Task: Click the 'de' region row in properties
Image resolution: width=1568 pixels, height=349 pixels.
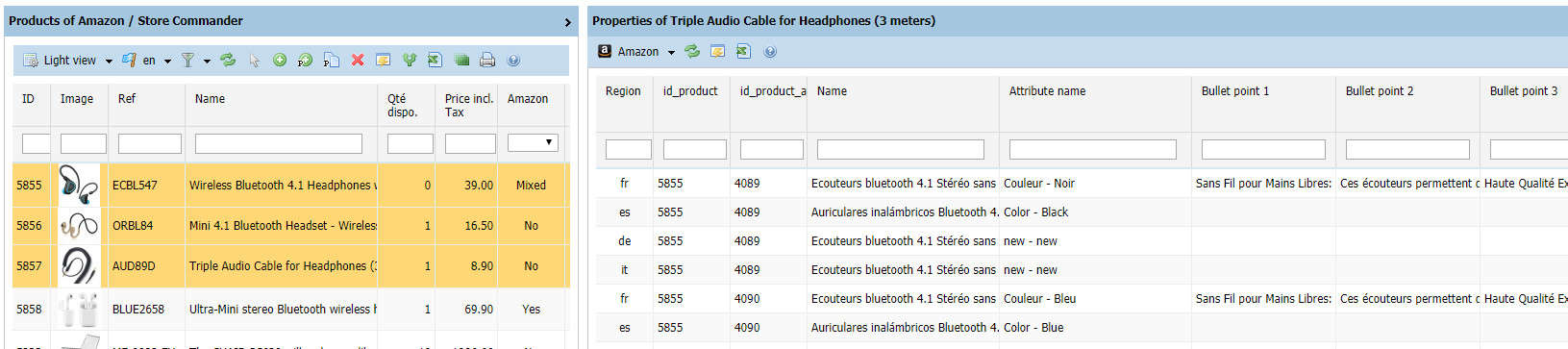Action: pyautogui.click(x=1082, y=241)
